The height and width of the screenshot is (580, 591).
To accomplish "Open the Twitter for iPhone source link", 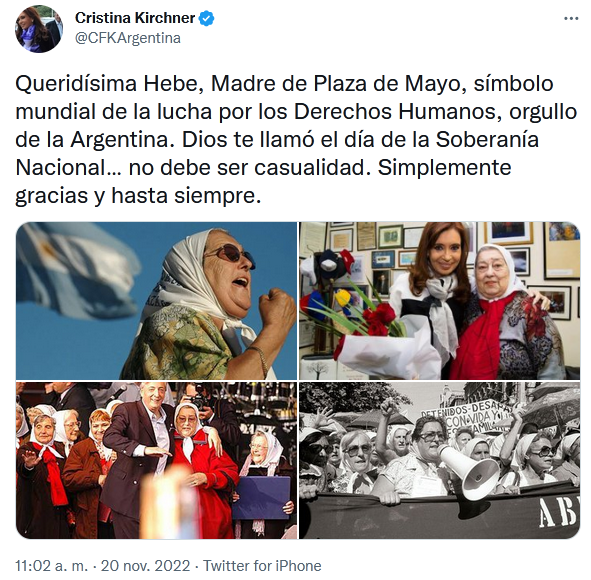I will pyautogui.click(x=262, y=566).
